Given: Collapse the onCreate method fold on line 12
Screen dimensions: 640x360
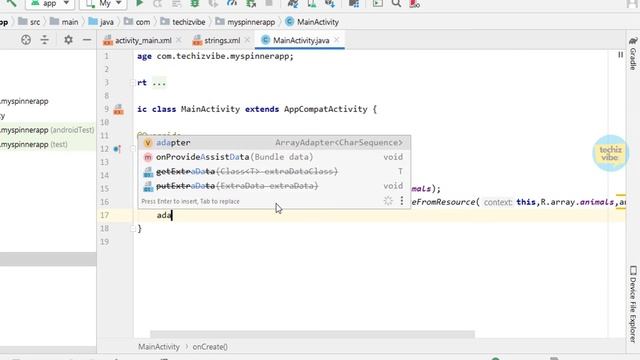Looking at the screenshot, I should [x=133, y=149].
